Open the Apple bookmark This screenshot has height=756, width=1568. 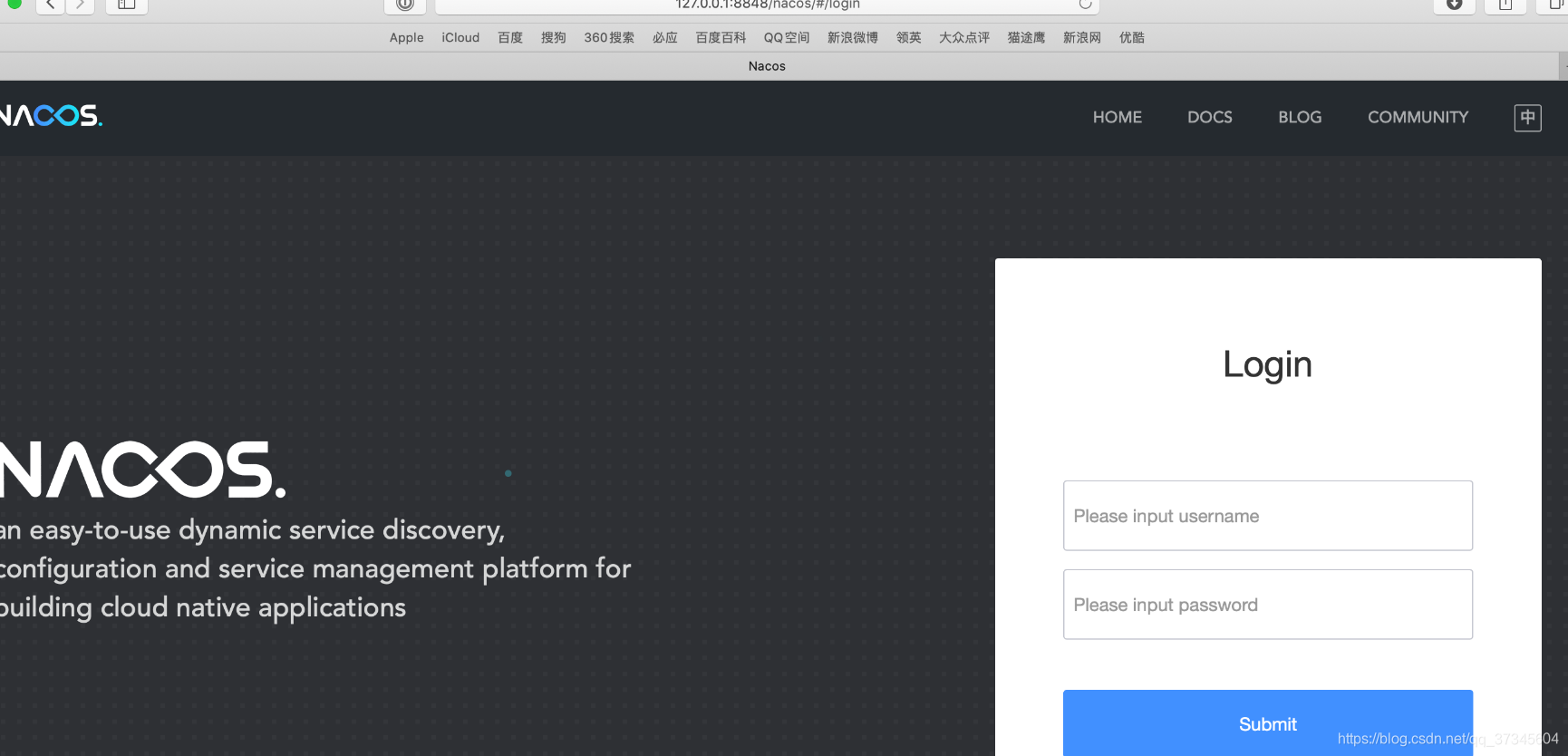pos(406,37)
